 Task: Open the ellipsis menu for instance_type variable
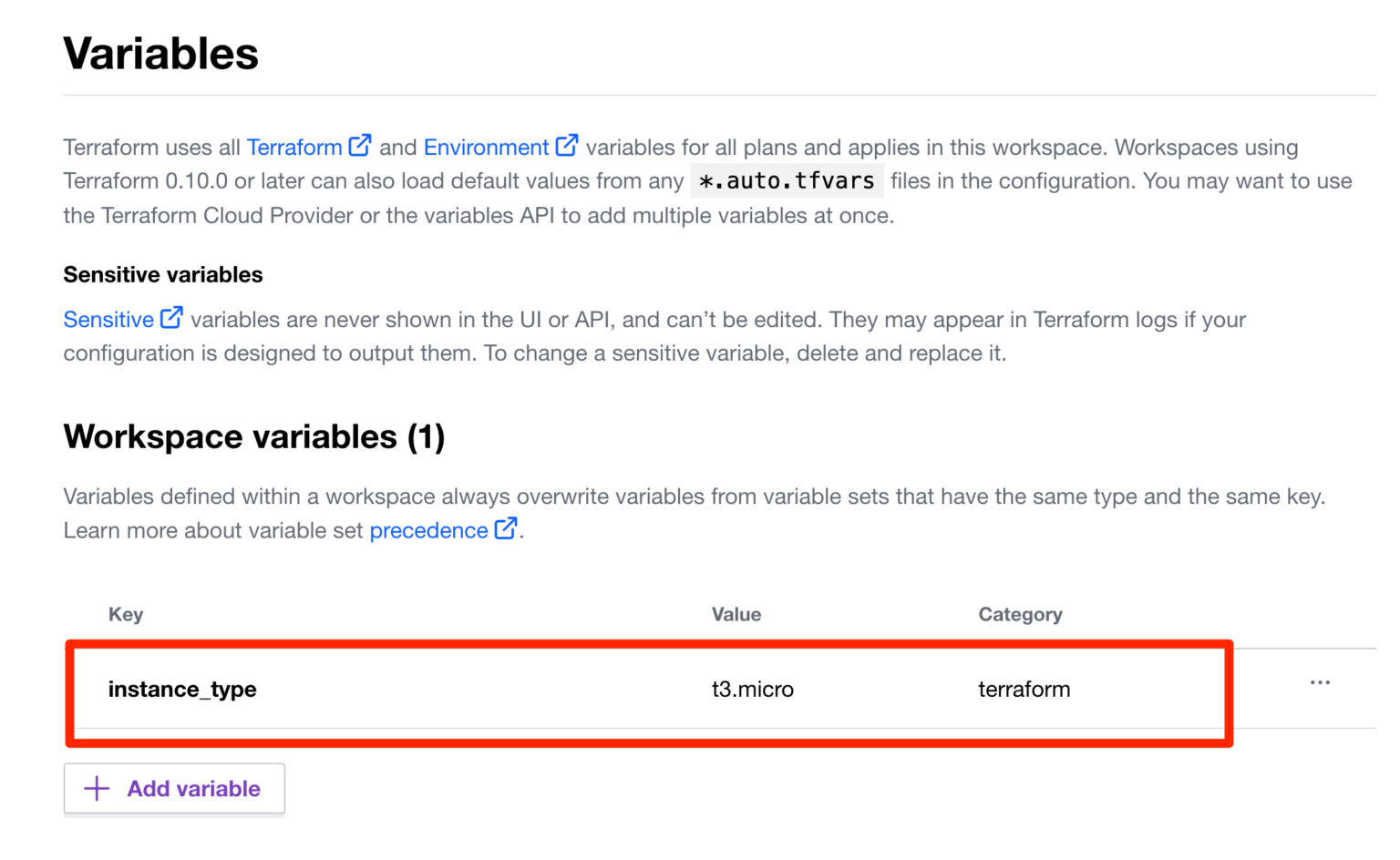(1320, 681)
